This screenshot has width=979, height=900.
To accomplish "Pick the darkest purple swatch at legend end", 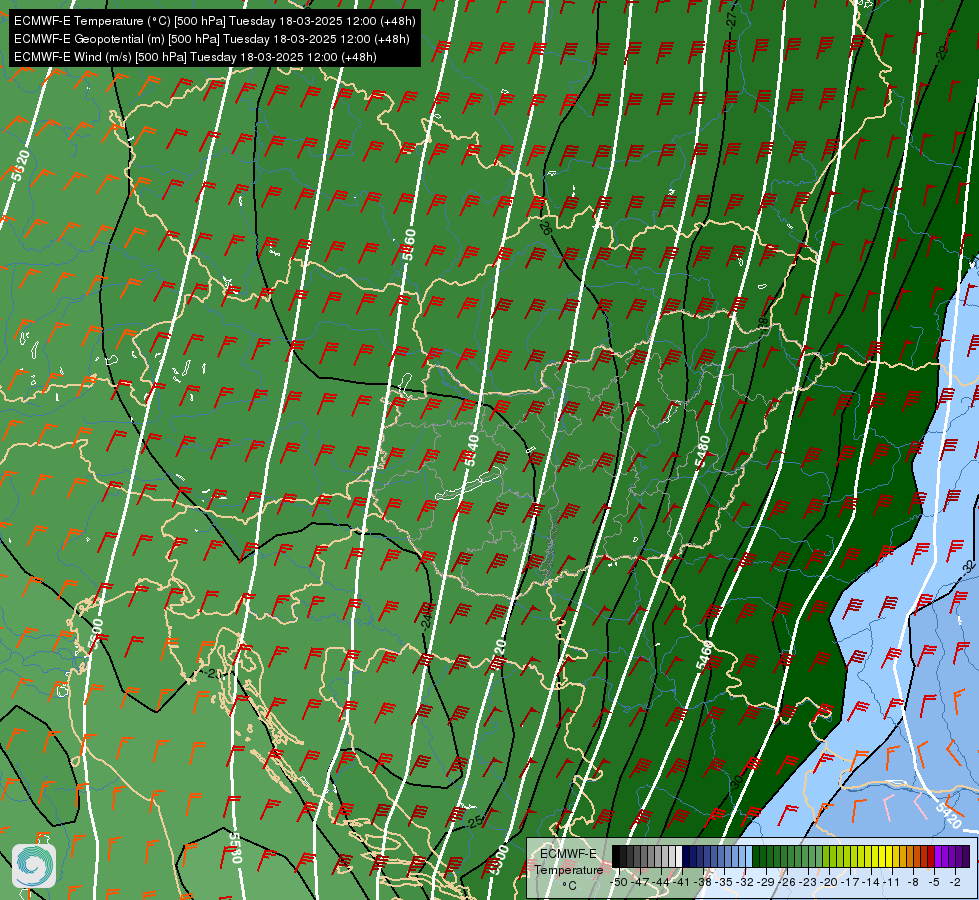I will (966, 856).
